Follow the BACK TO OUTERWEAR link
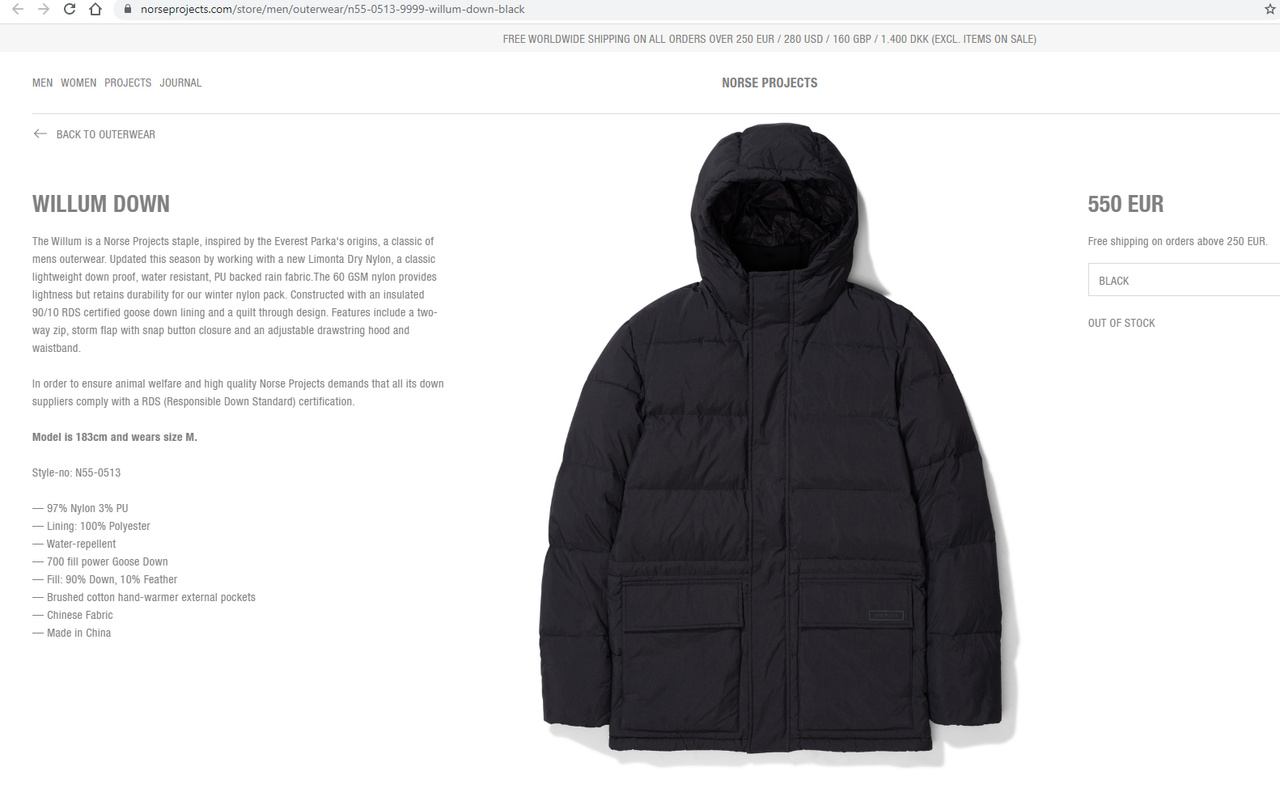Screen dimensions: 1280x805 coord(106,134)
